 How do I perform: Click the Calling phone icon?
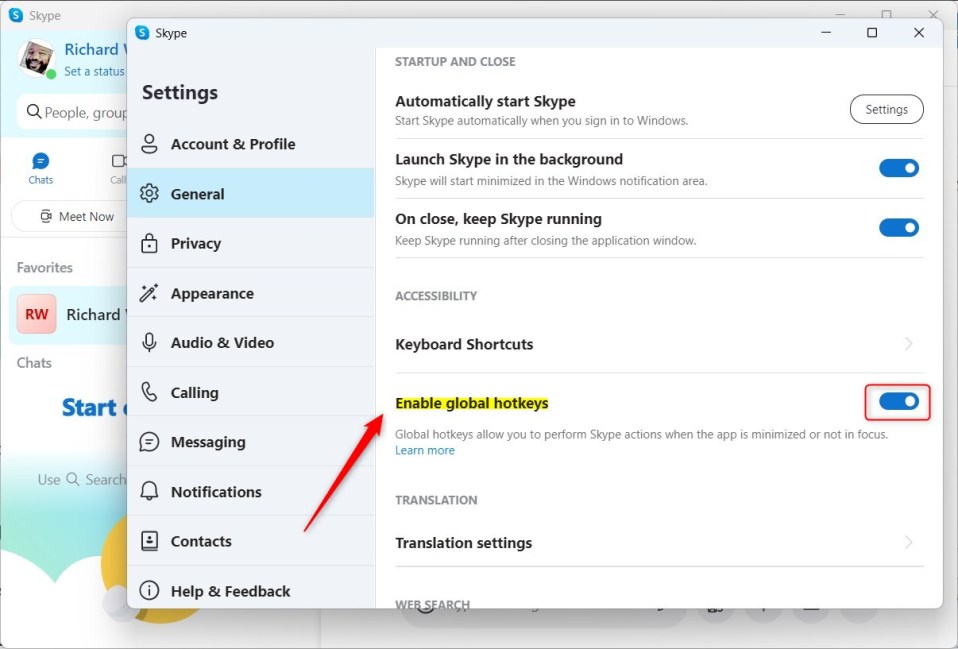[149, 392]
